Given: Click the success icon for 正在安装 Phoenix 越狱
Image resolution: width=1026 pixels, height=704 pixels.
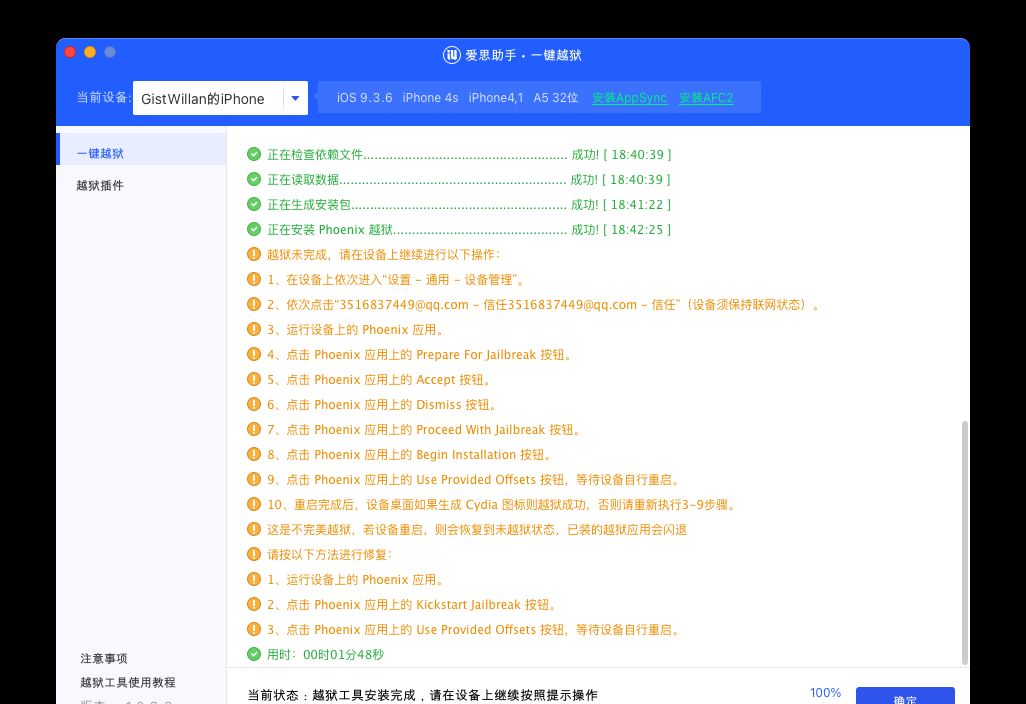Looking at the screenshot, I should [254, 229].
